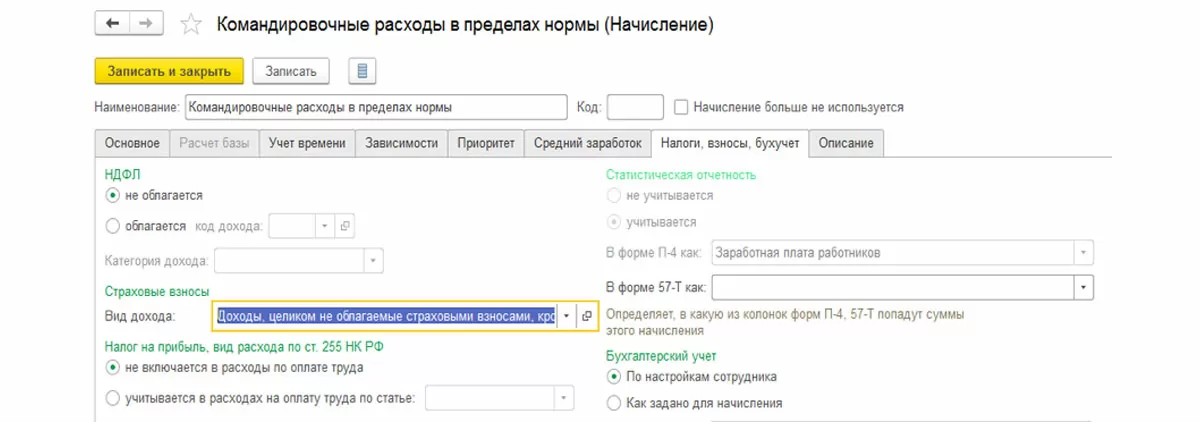Image resolution: width=1200 pixels, height=422 pixels.
Task: Click the 'Записать и закрыть' button
Action: coord(169,71)
